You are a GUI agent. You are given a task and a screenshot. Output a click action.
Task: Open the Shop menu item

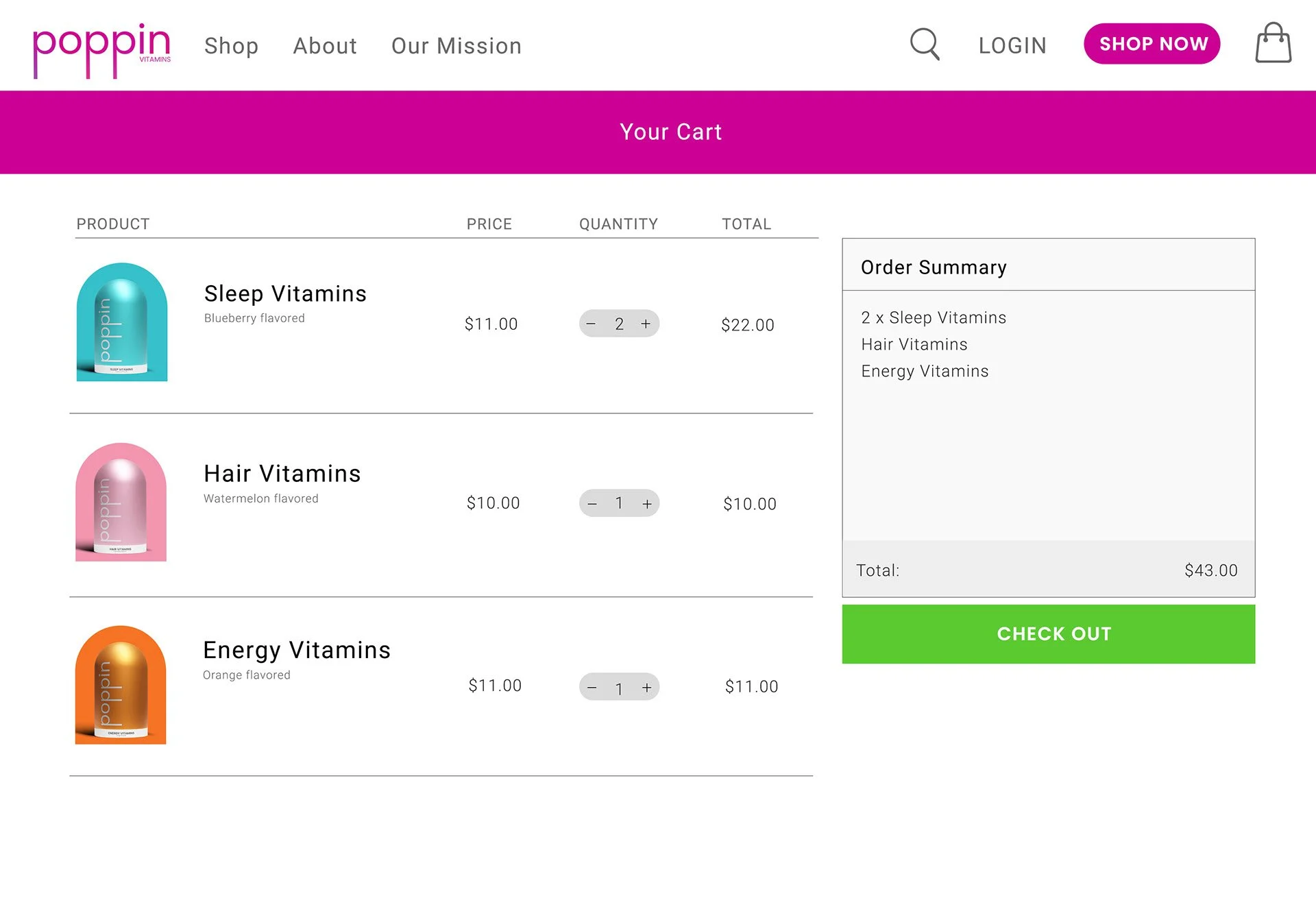click(231, 46)
